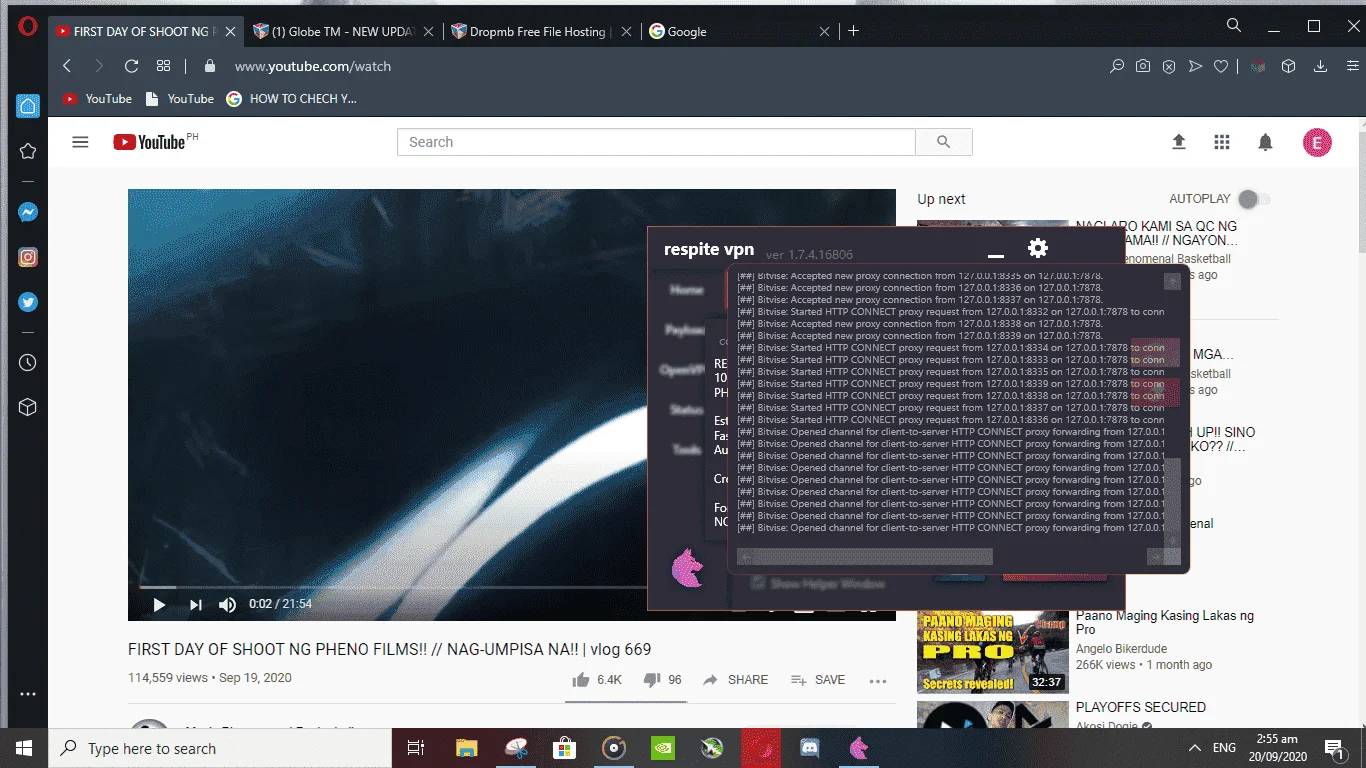Open HOW TO CHECH Y... bookmark
The width and height of the screenshot is (1366, 768).
click(291, 99)
